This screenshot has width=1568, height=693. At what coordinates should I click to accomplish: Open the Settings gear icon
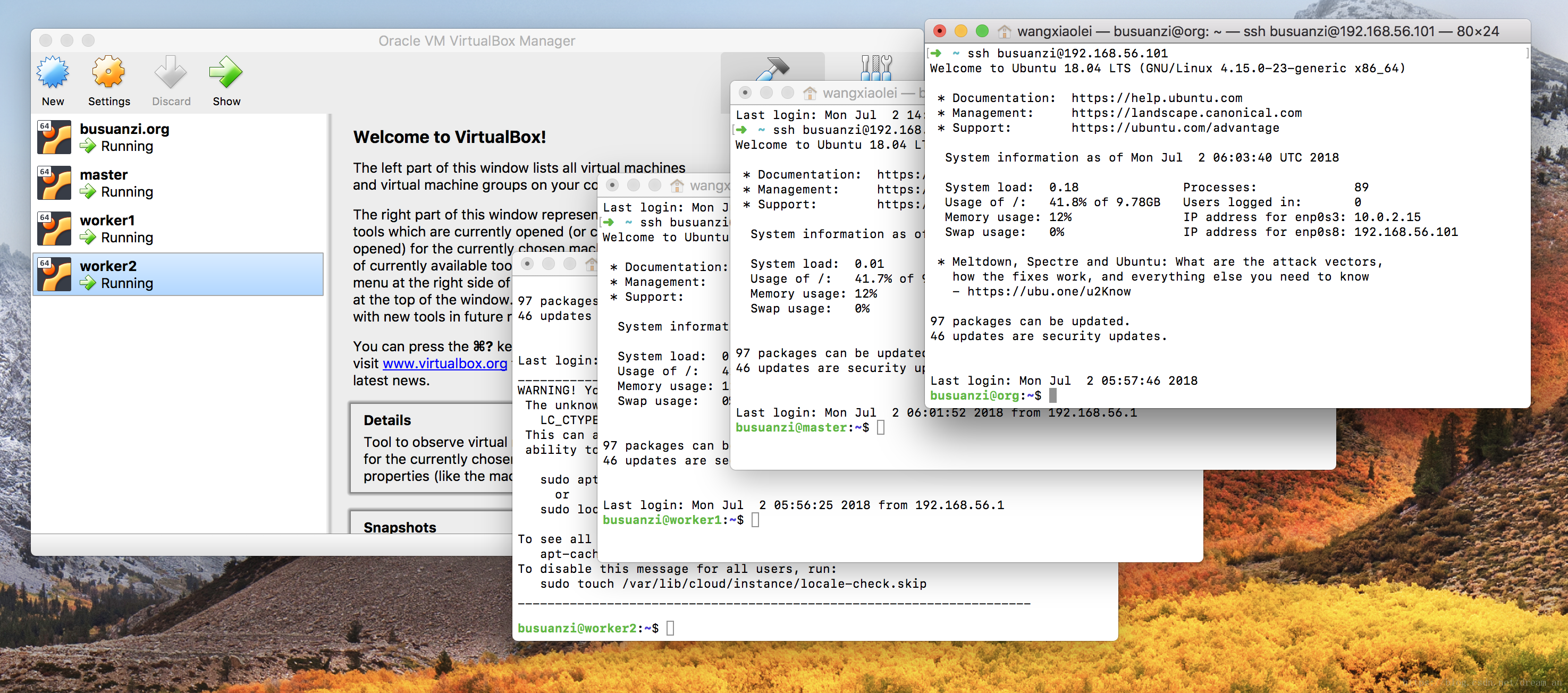[x=108, y=72]
